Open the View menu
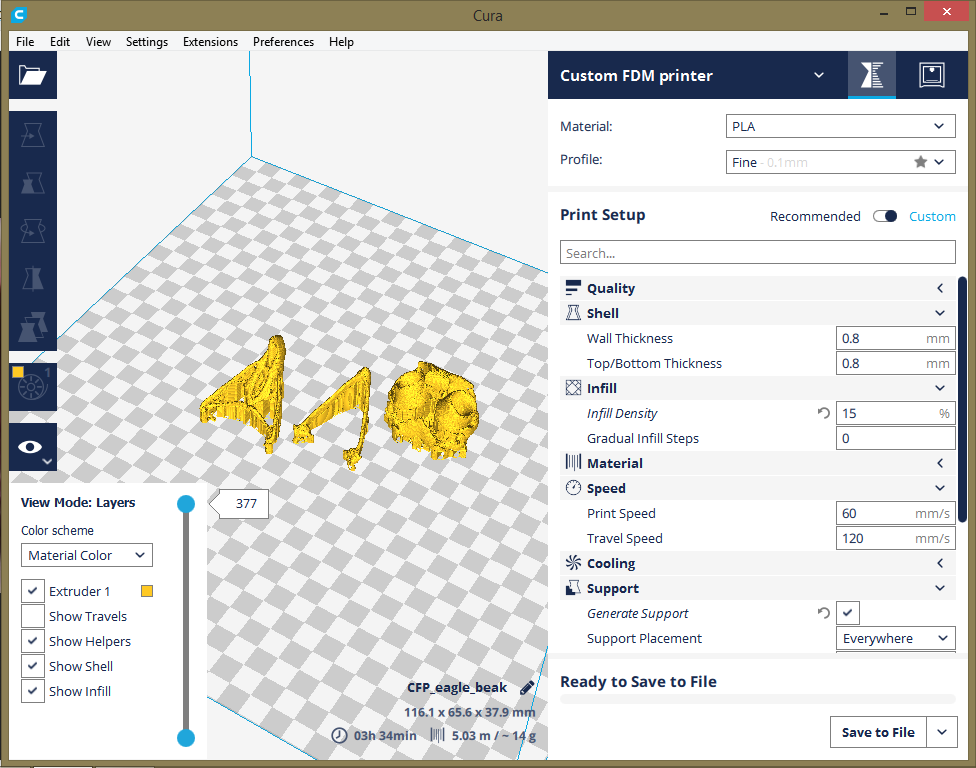Viewport: 976px width, 768px height. (x=98, y=42)
